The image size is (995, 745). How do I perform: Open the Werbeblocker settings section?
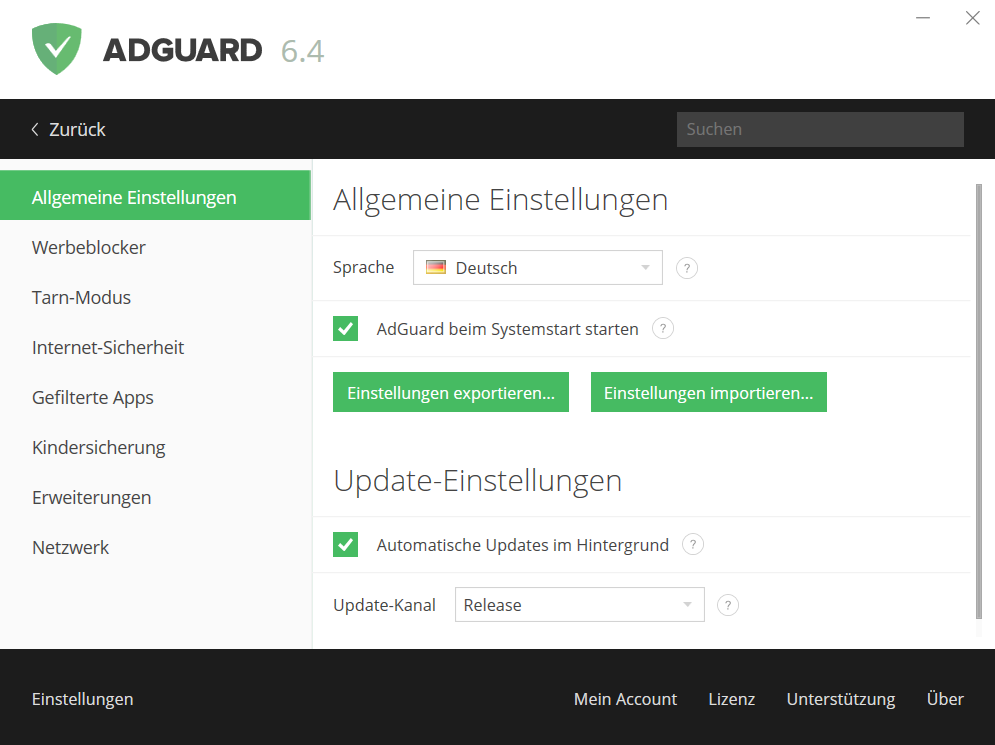click(x=89, y=247)
